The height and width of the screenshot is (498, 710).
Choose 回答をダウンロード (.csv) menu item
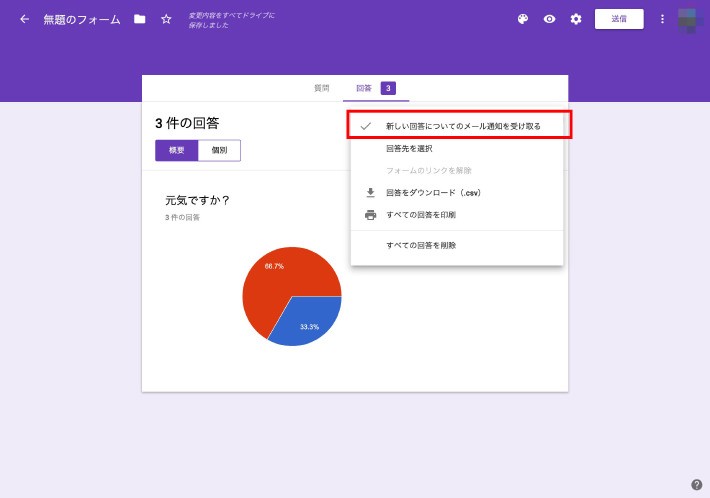click(x=457, y=193)
